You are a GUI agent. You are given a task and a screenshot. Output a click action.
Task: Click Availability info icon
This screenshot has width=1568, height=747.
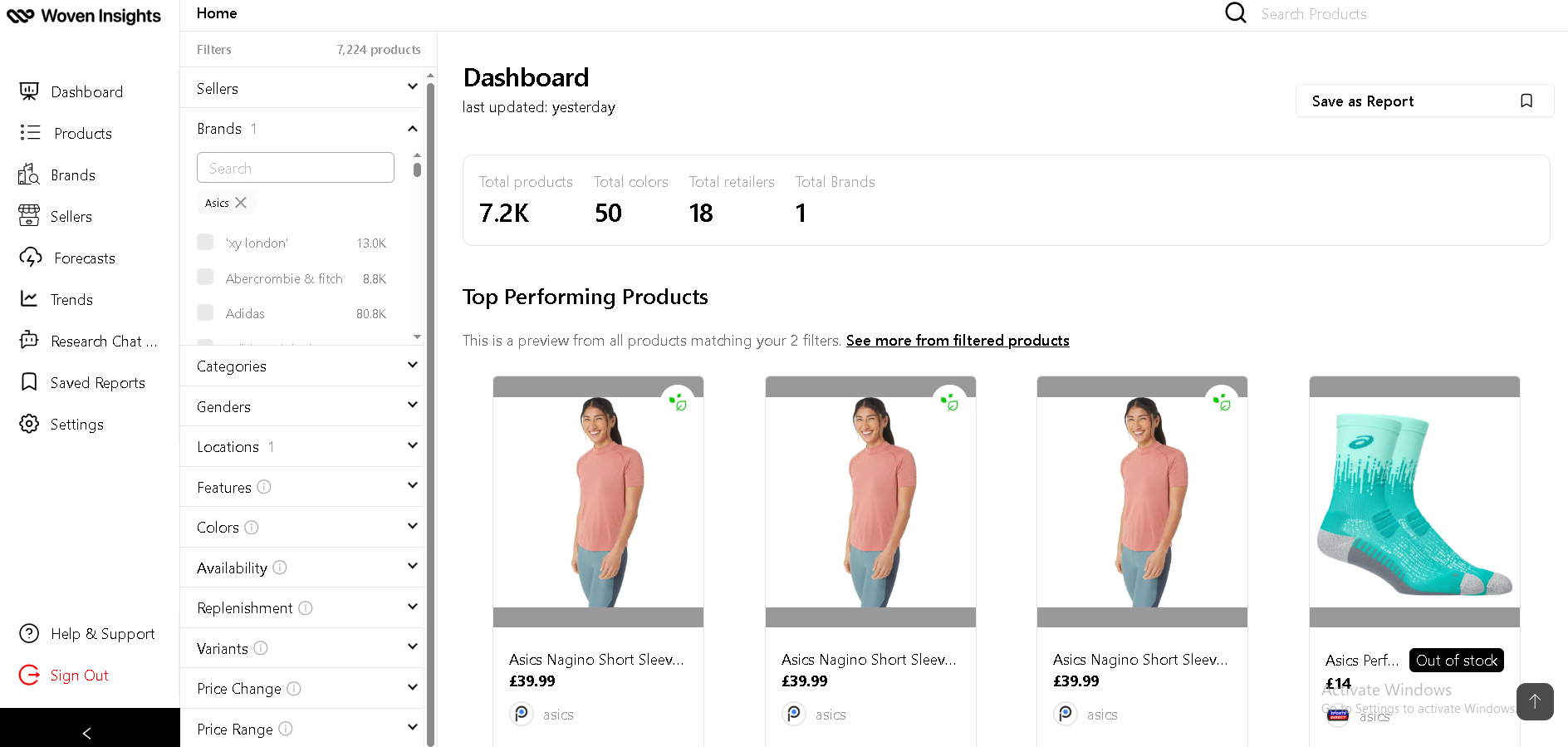click(x=280, y=568)
